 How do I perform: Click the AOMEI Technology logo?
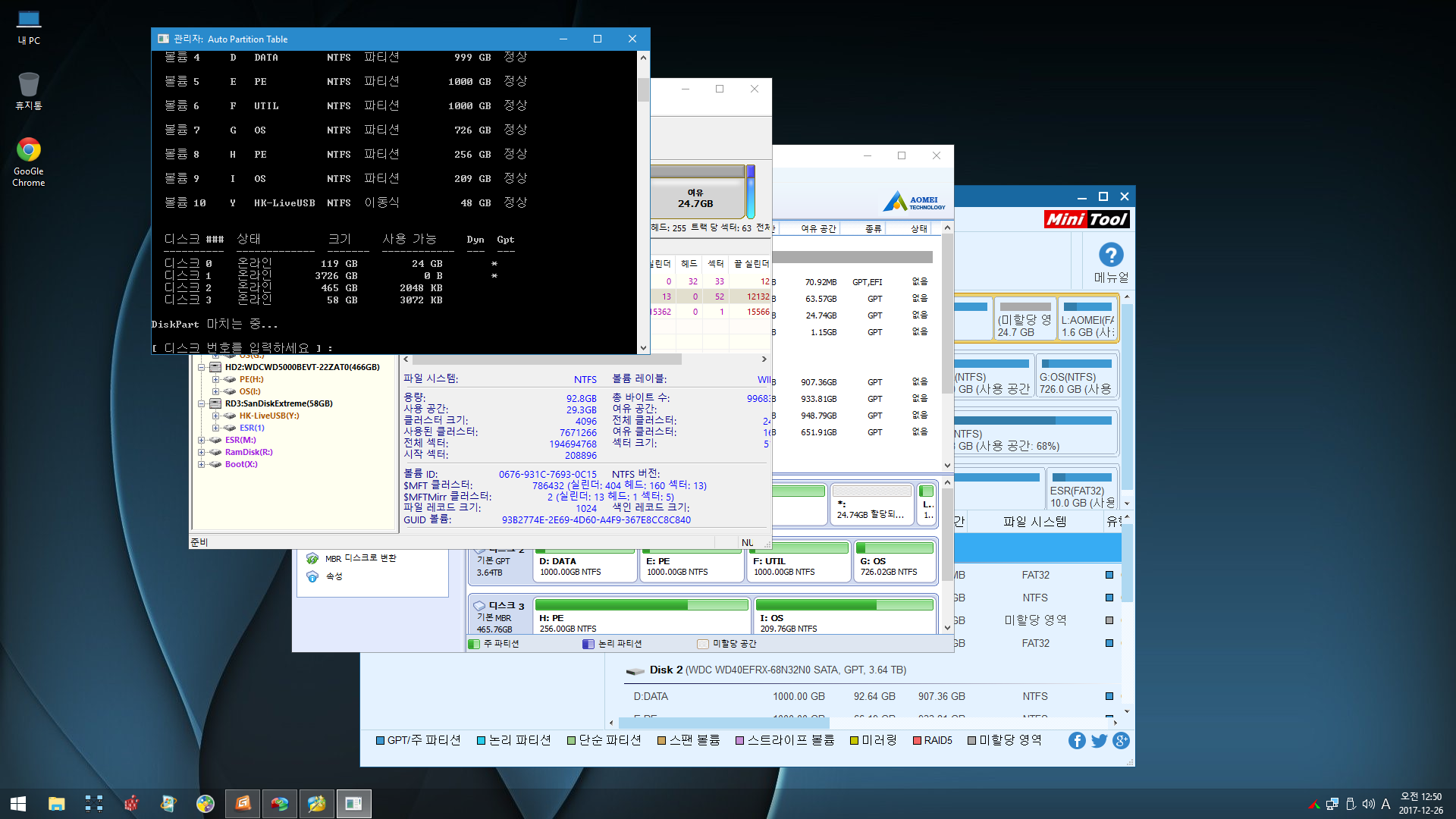click(x=915, y=202)
